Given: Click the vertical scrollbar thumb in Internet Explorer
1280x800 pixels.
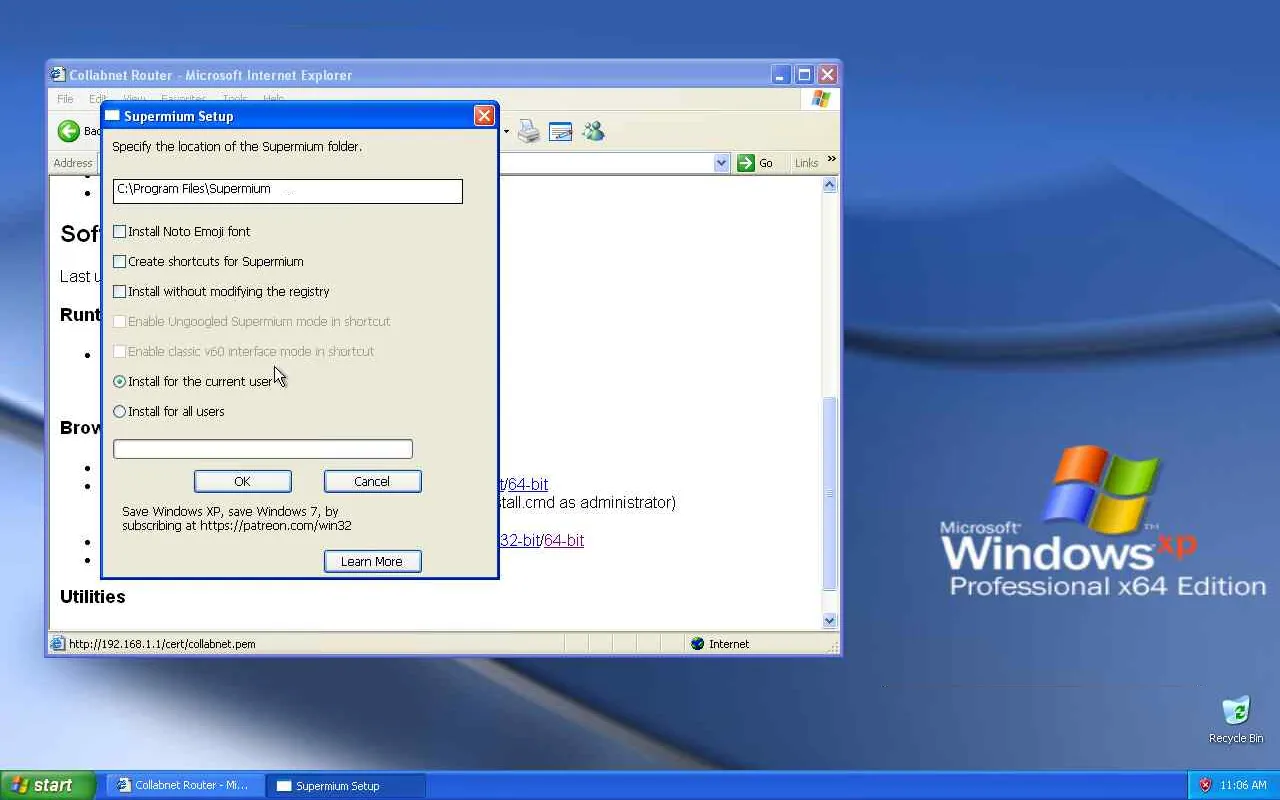Looking at the screenshot, I should (829, 494).
